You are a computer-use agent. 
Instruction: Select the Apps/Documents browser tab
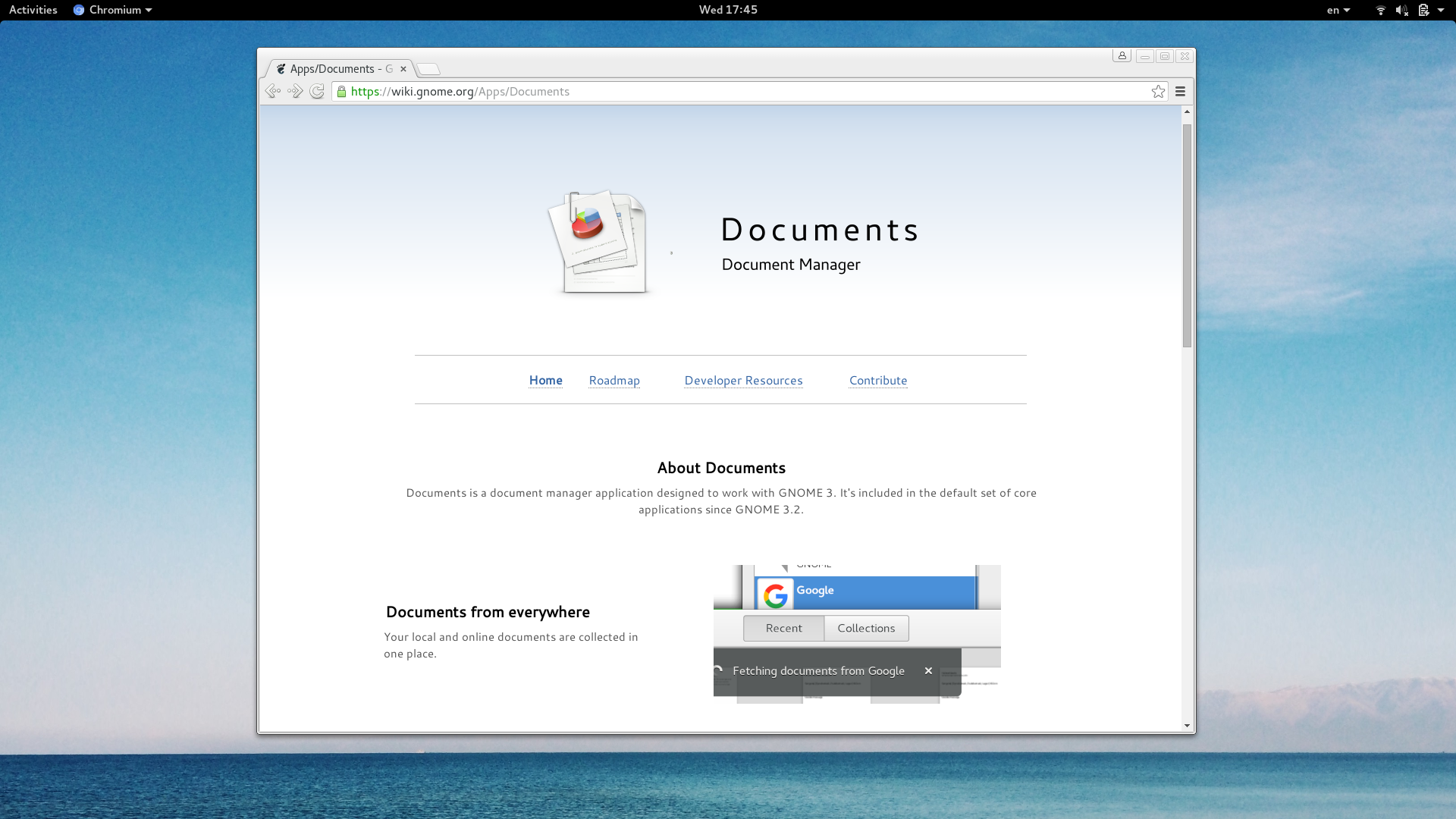point(340,69)
